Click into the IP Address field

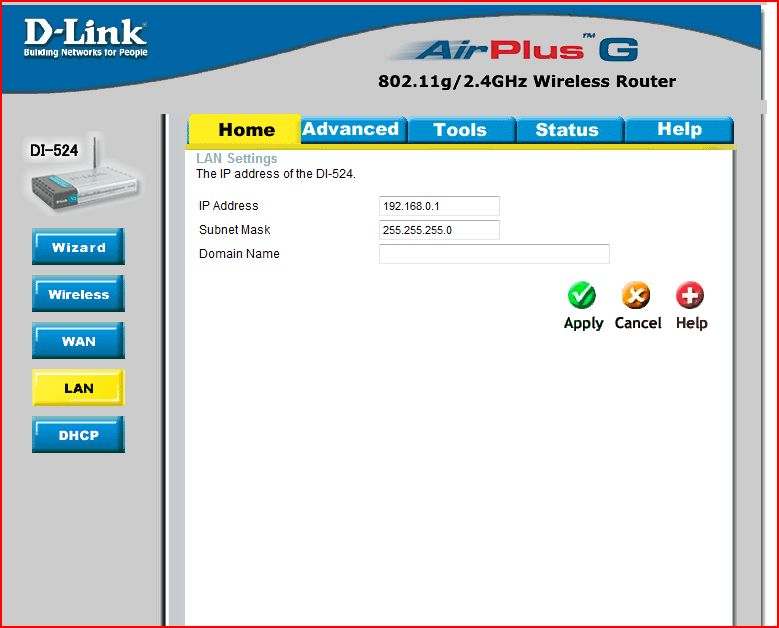(439, 206)
